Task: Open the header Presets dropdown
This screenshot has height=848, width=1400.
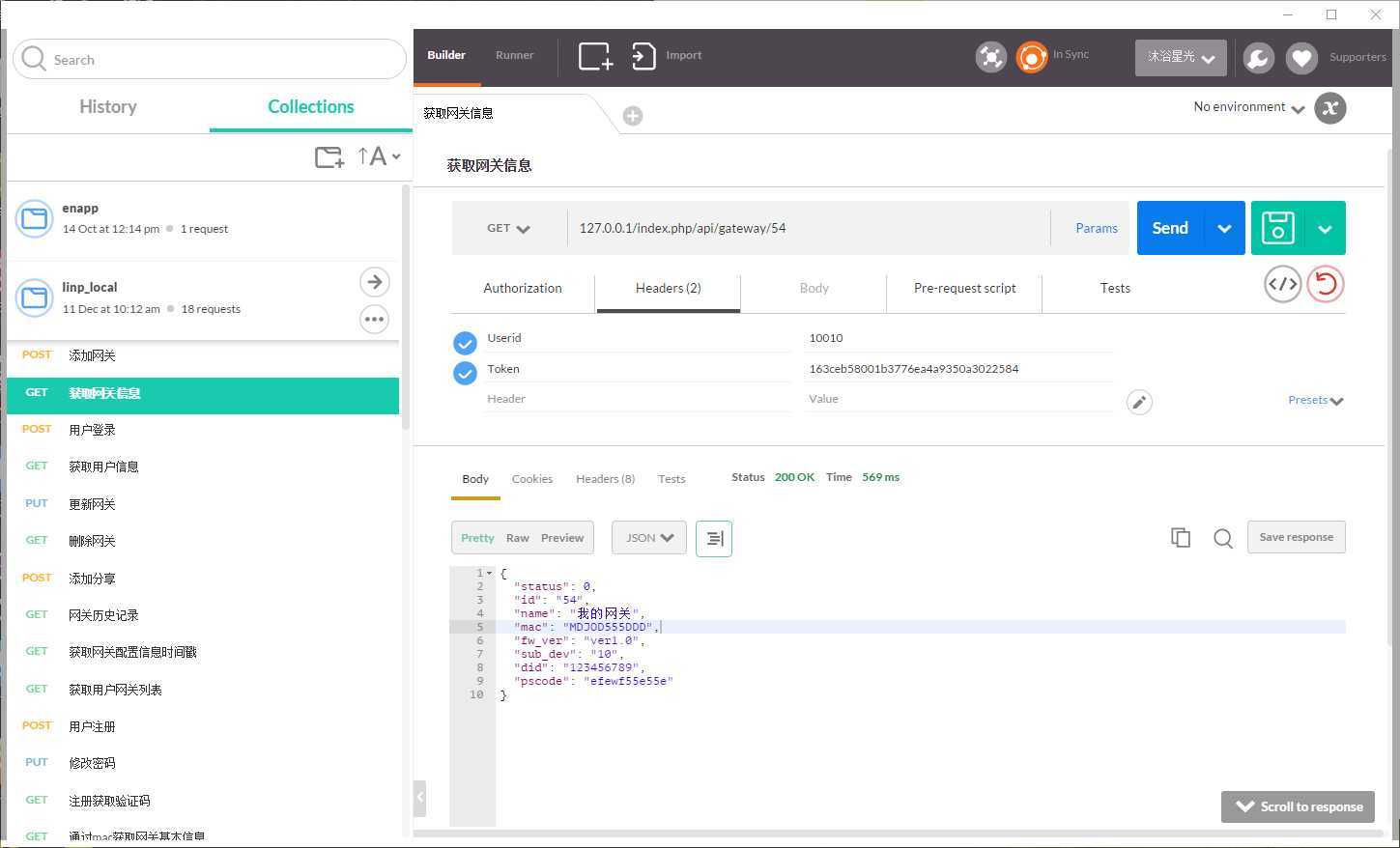Action: [x=1316, y=400]
